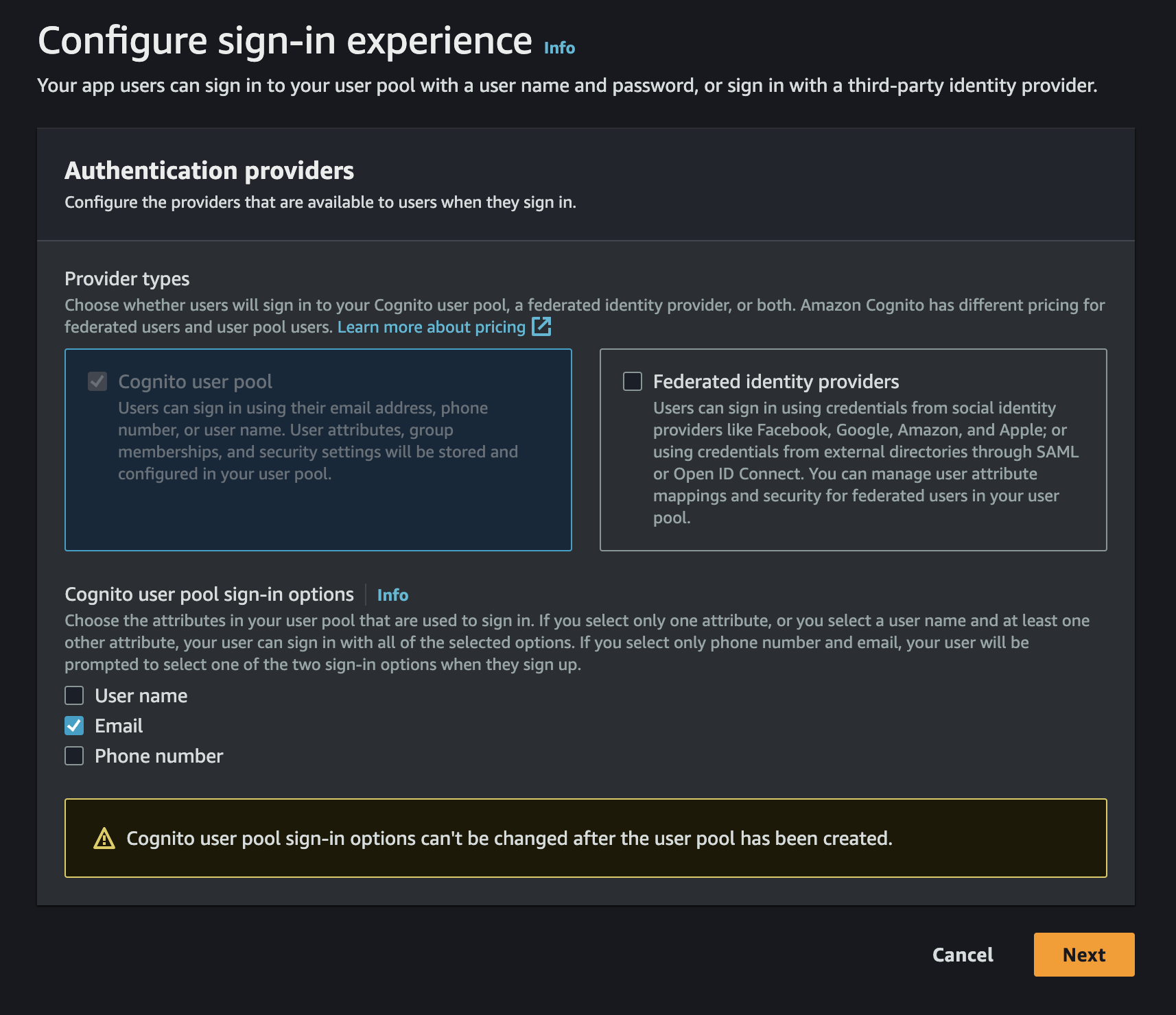Enable the Federated identity providers option

coord(631,381)
